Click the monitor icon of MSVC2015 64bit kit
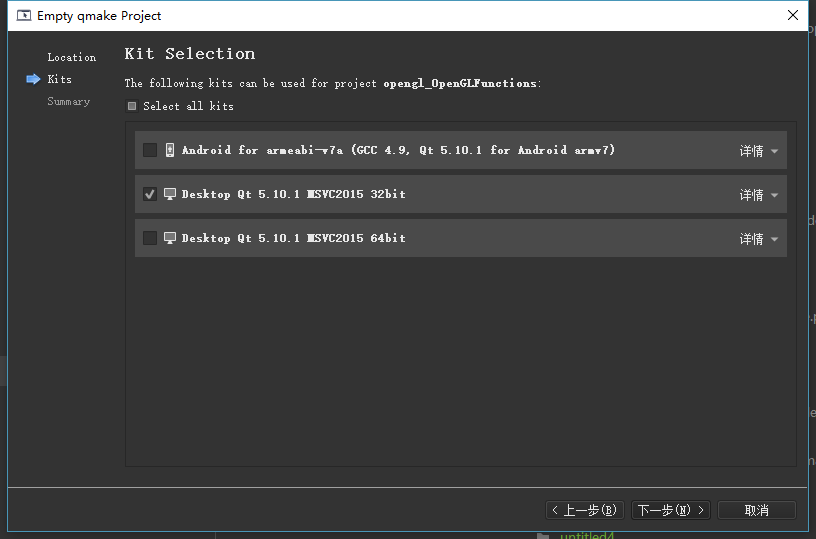This screenshot has width=816, height=539. [170, 238]
